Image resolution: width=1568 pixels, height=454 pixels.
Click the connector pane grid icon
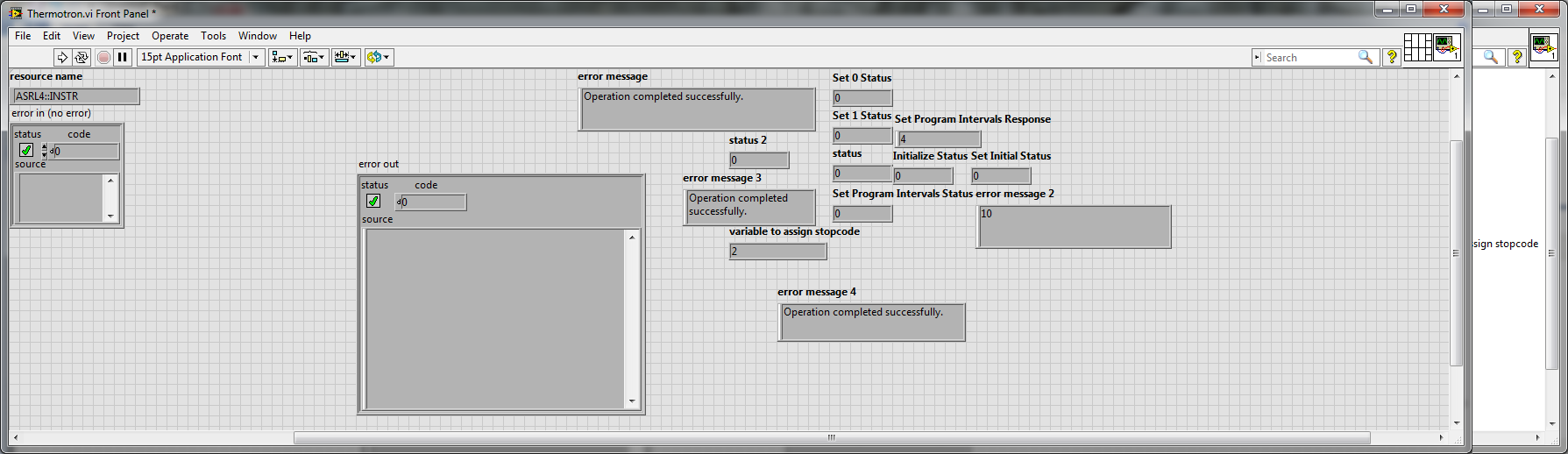(x=1417, y=46)
